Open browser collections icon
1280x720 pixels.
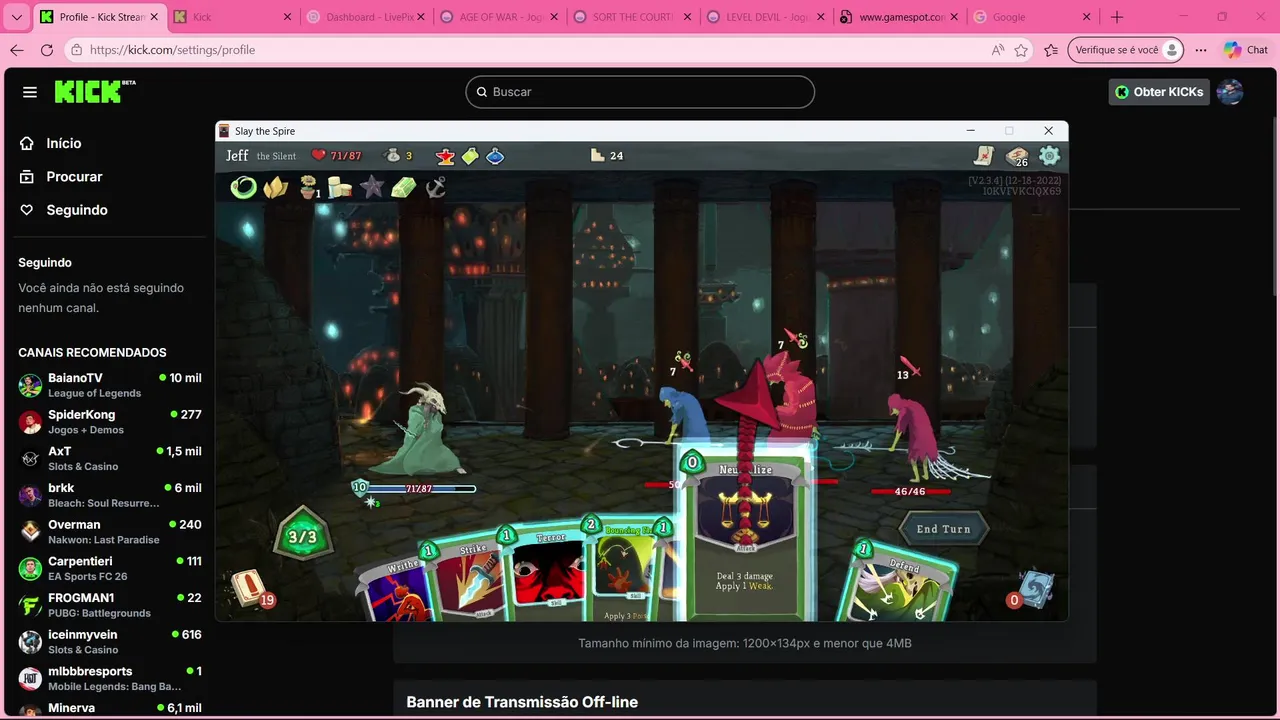1051,50
